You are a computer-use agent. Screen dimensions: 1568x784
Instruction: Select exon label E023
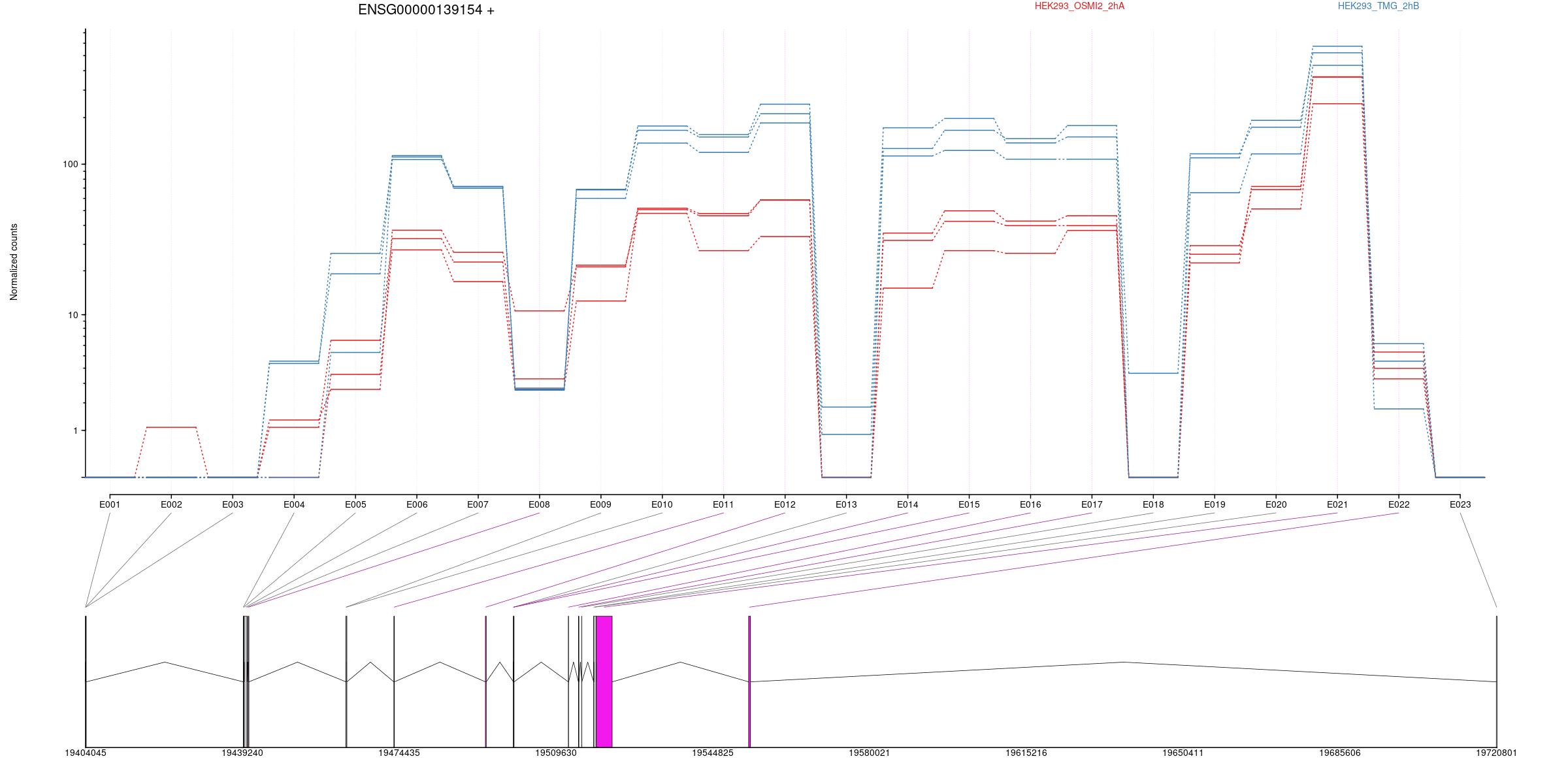coord(1460,504)
